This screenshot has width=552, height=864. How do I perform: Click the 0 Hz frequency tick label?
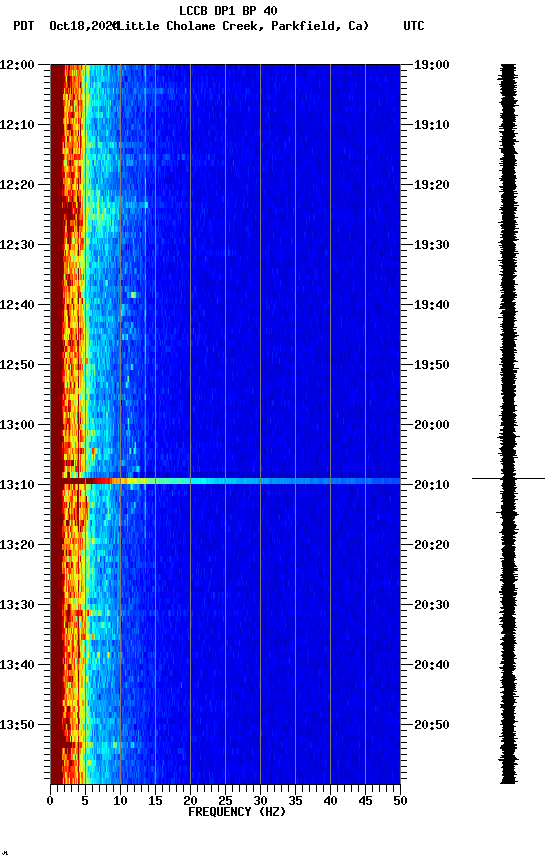coord(50,802)
